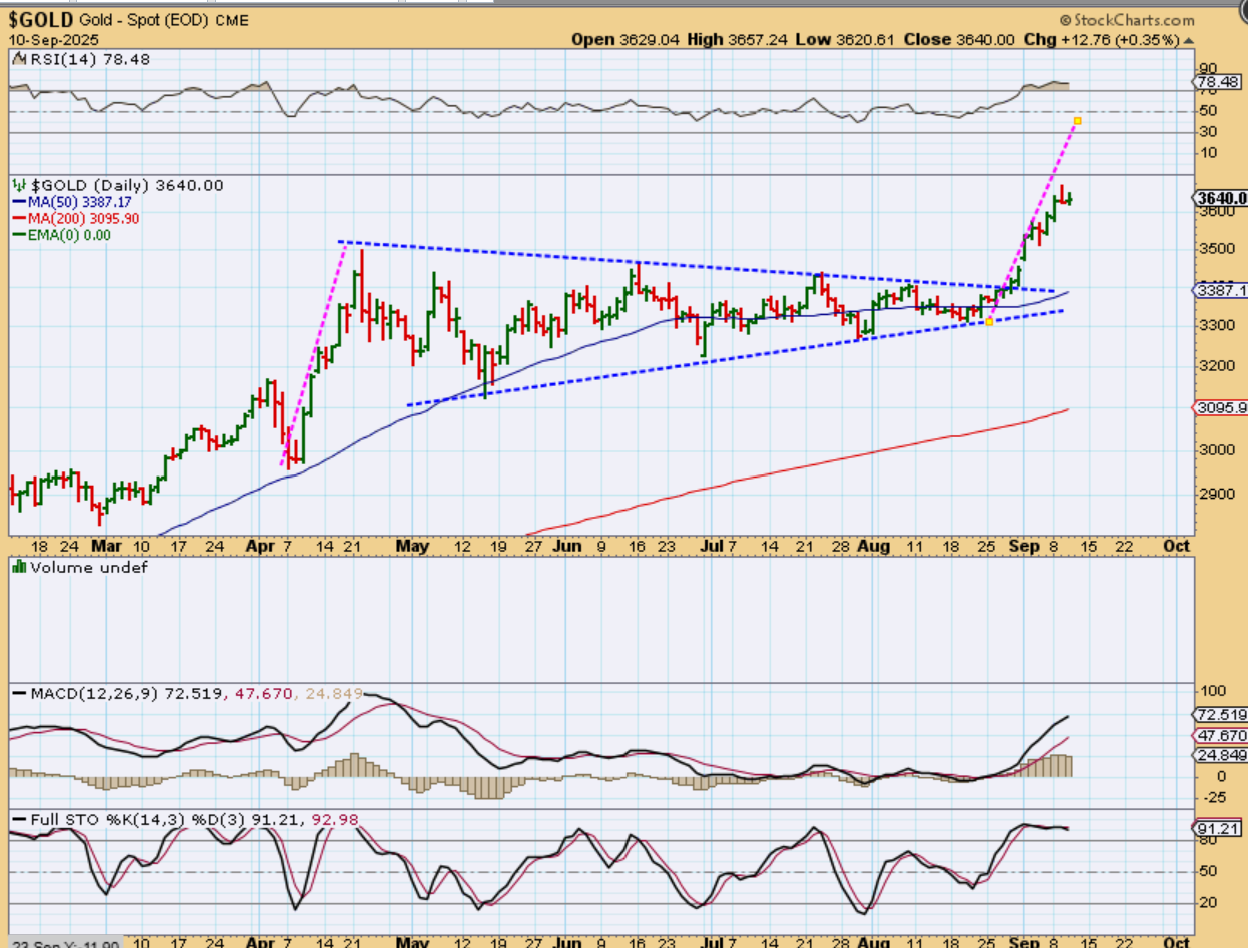Click the up-arrow icon after the Chg percentage

click(1188, 40)
